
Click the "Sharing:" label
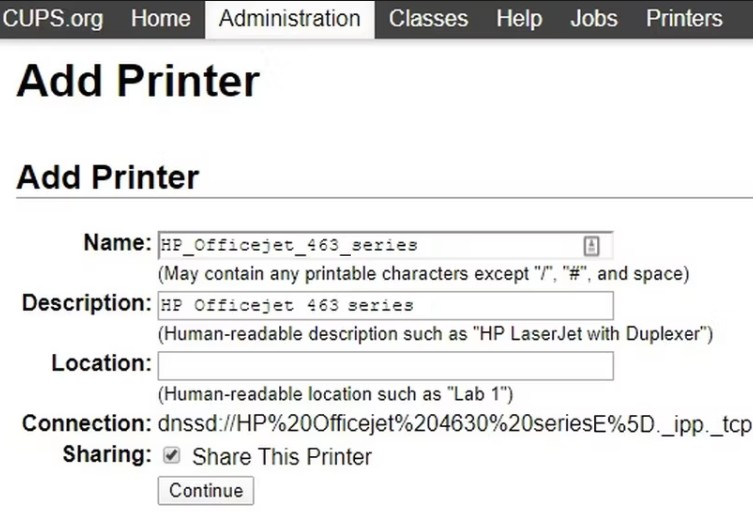click(x=107, y=454)
